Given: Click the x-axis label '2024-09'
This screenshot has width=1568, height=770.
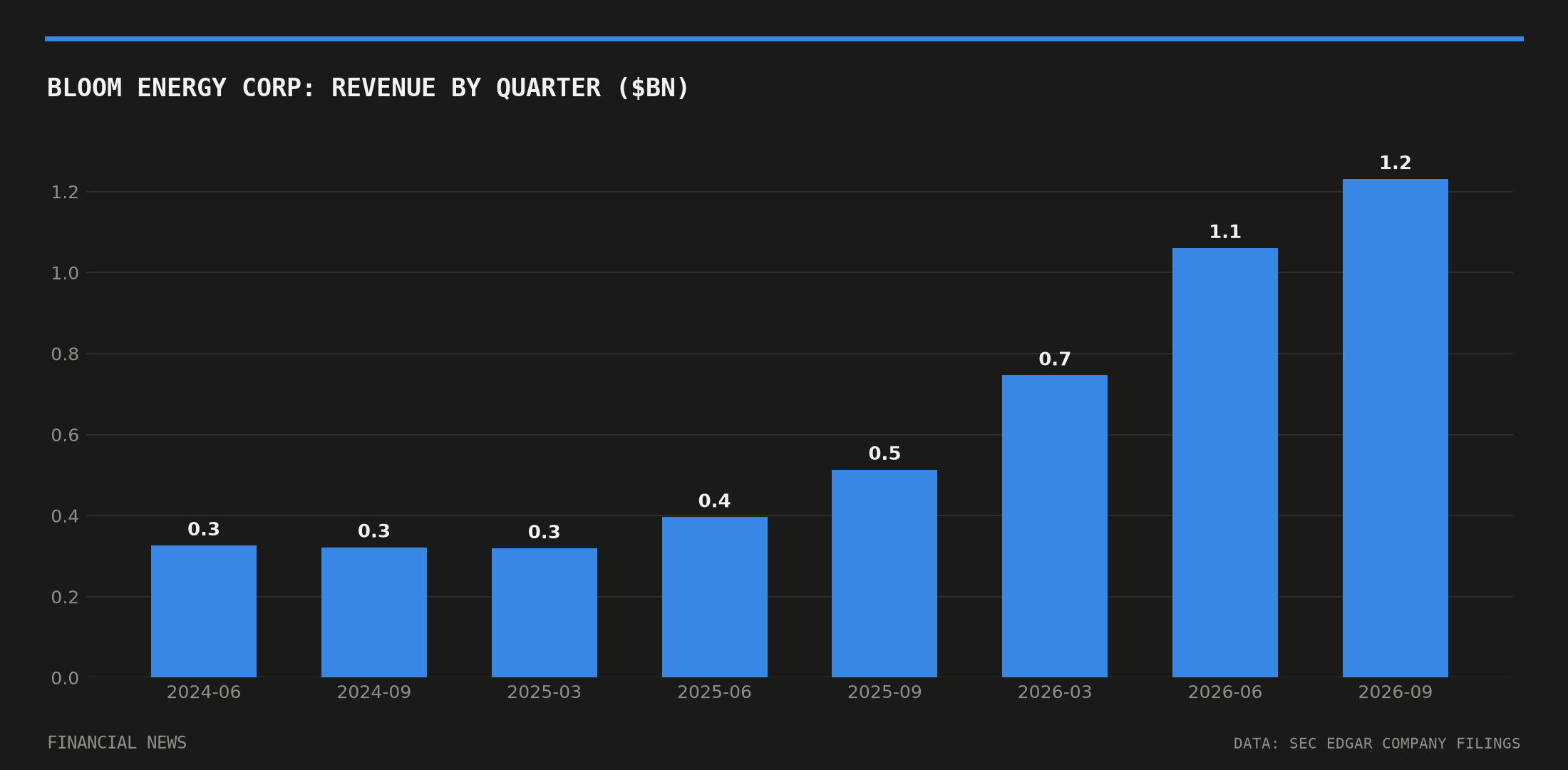Looking at the screenshot, I should click(374, 692).
